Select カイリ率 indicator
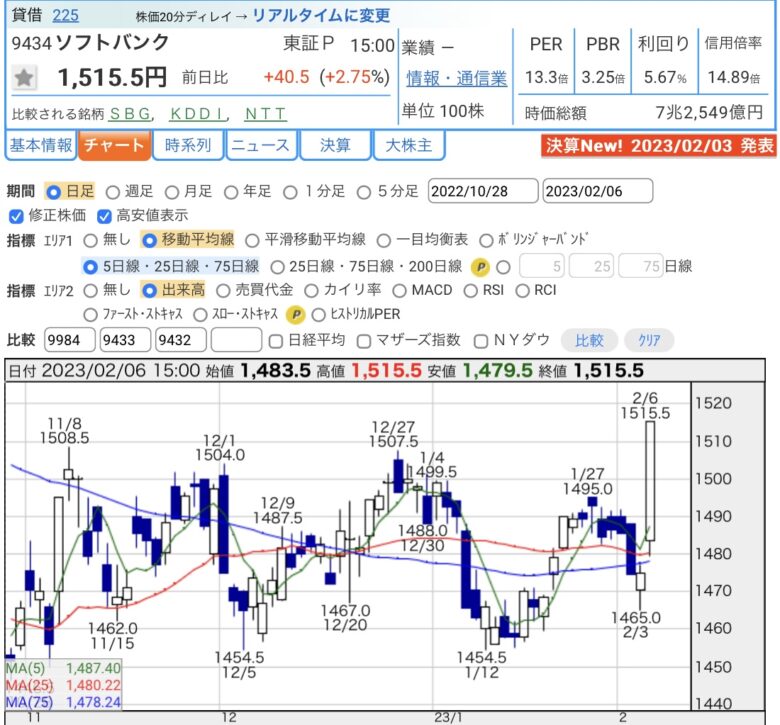The image size is (780, 725). click(311, 291)
